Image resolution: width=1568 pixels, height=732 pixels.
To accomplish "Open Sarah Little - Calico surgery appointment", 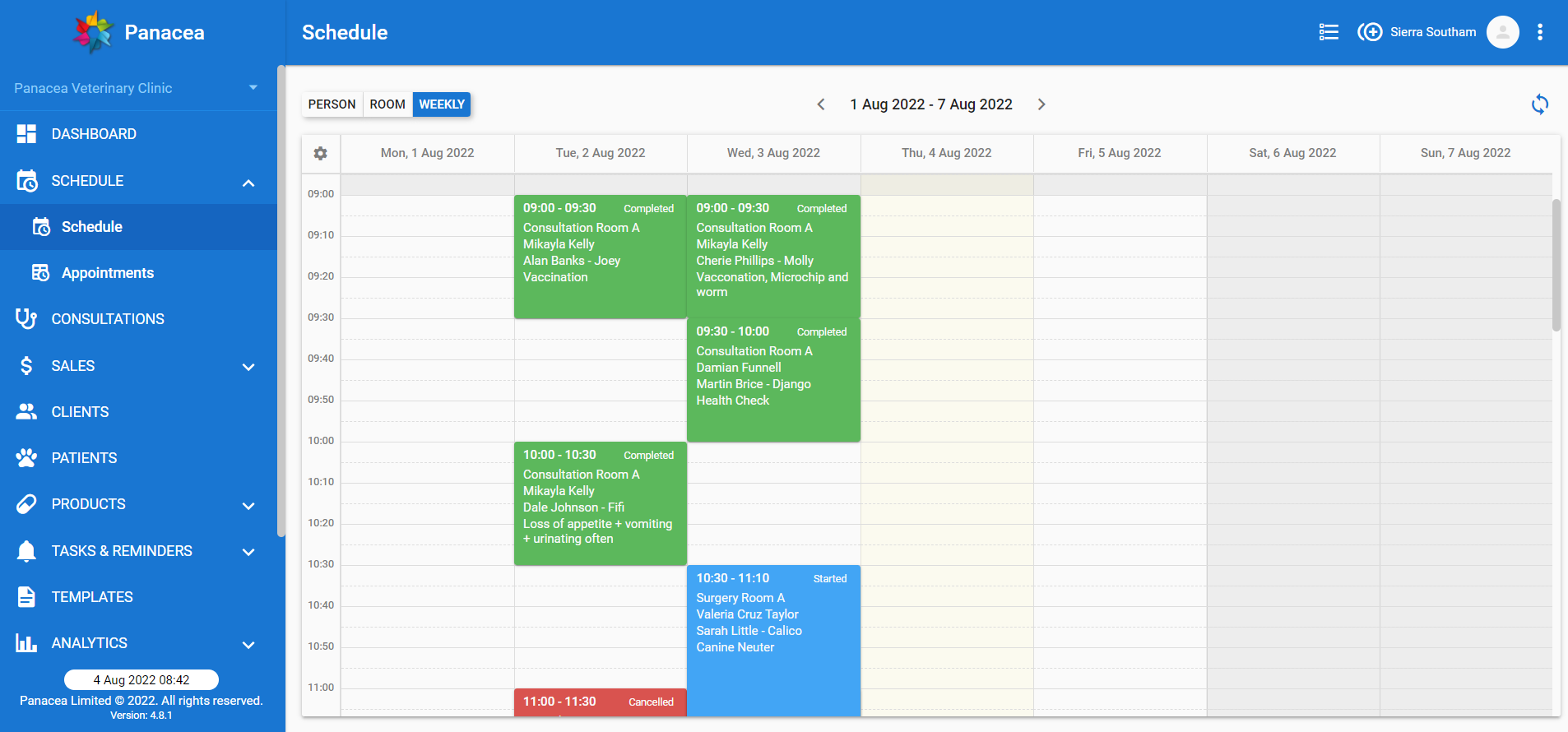I will tap(773, 640).
